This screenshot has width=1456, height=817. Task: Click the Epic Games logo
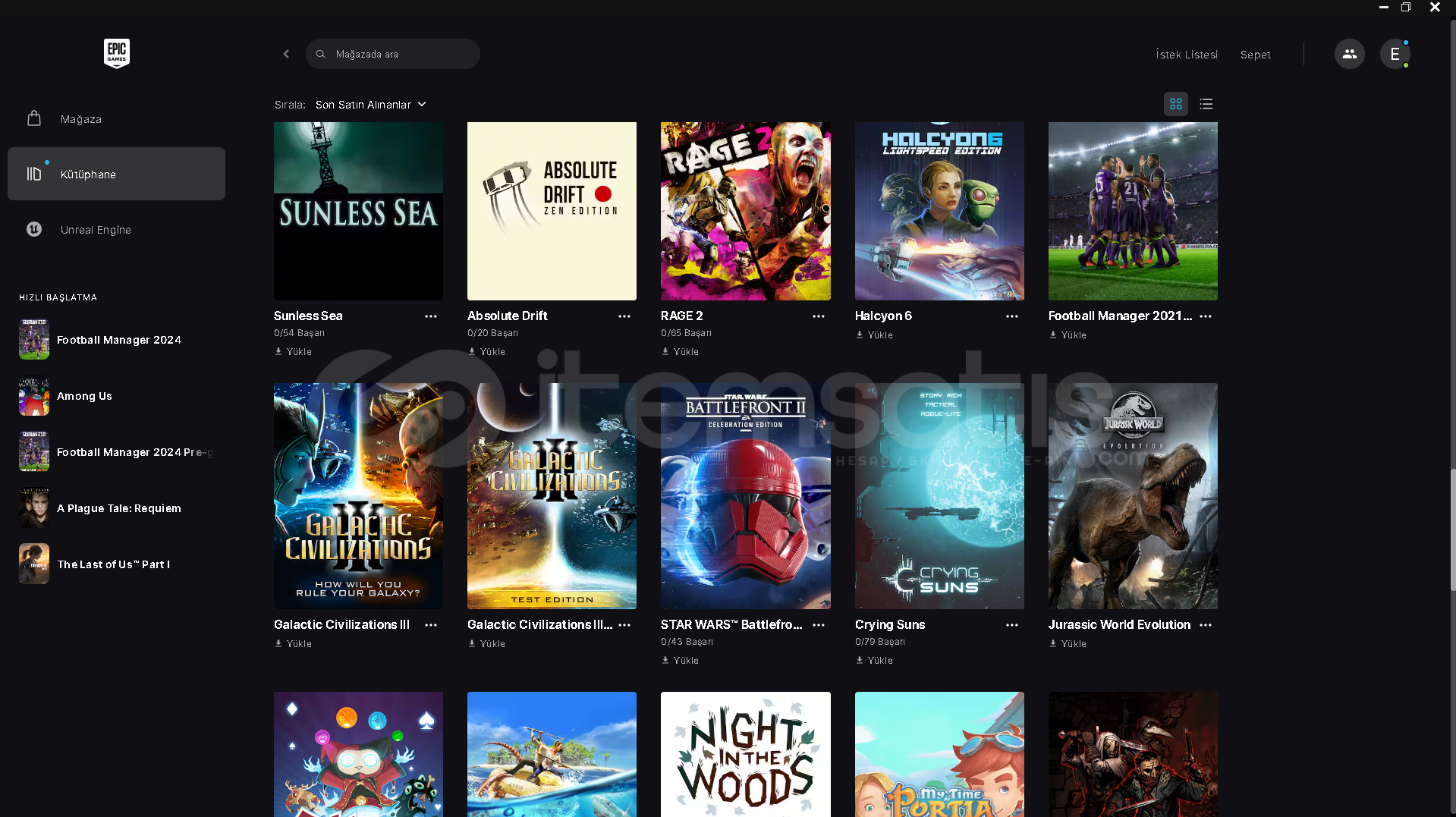point(116,53)
